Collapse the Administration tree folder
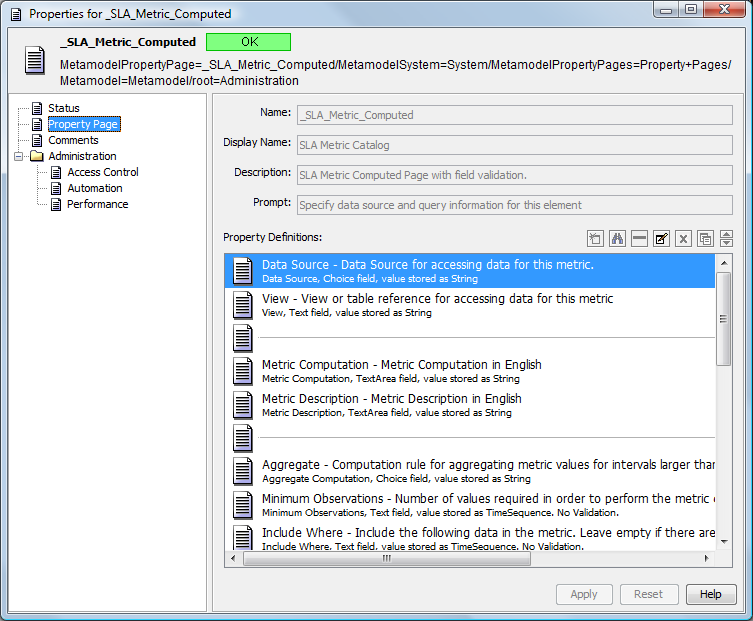 [18, 156]
